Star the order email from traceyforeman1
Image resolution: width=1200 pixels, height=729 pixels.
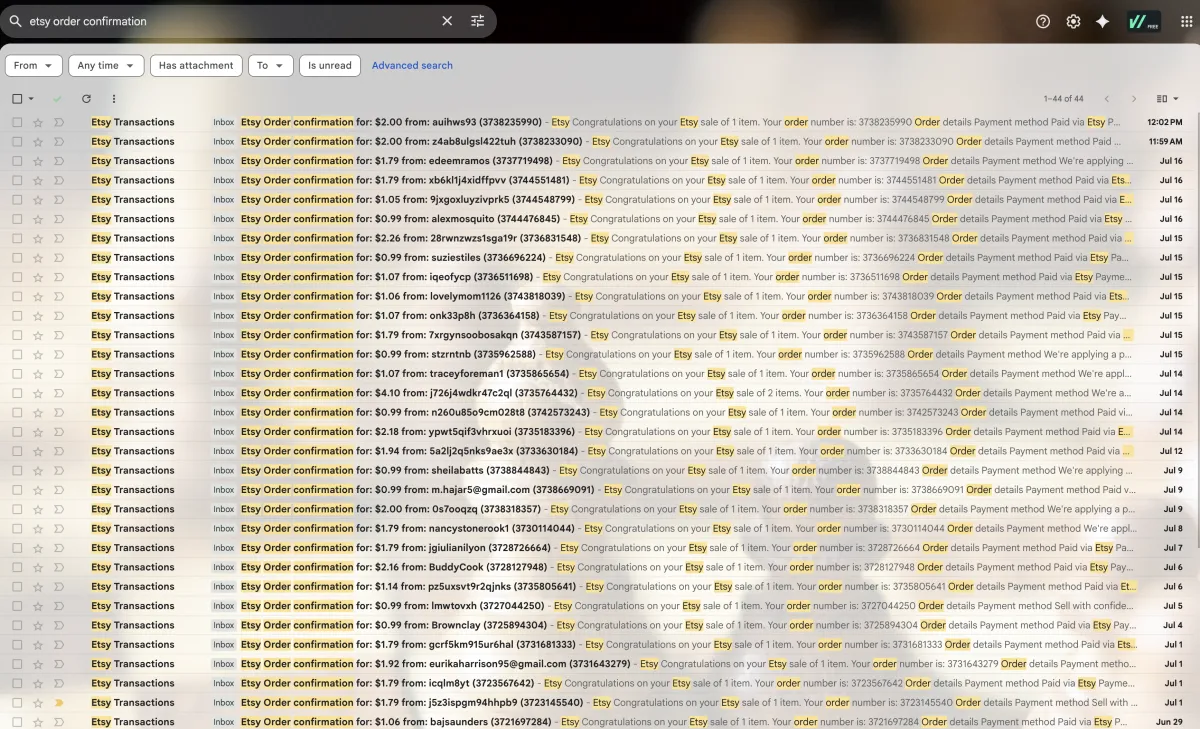pos(38,374)
